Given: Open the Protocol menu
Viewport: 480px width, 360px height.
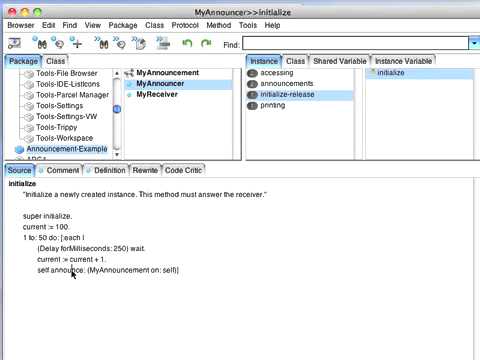Looking at the screenshot, I should pyautogui.click(x=185, y=25).
